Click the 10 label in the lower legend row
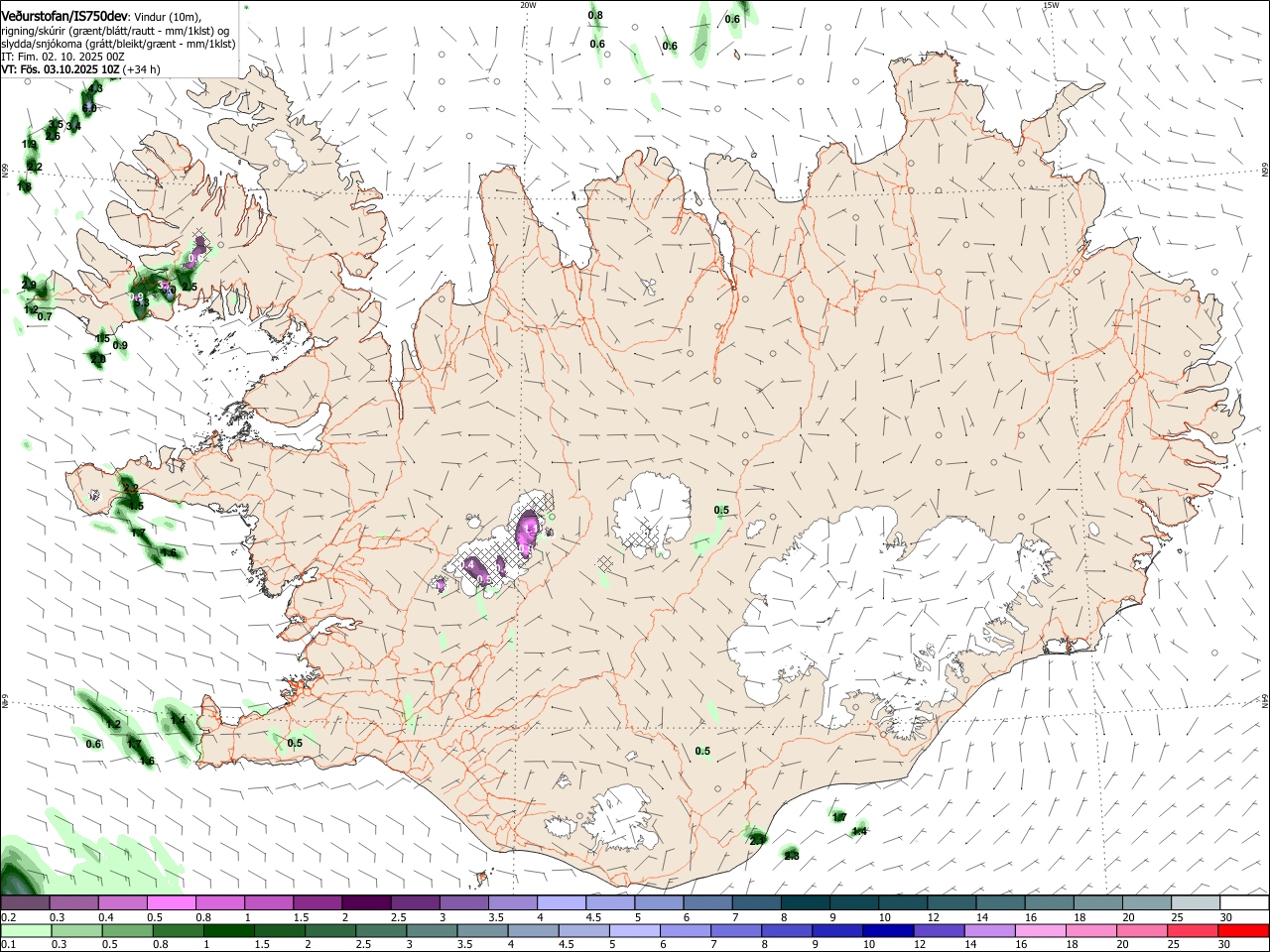 pos(869,945)
